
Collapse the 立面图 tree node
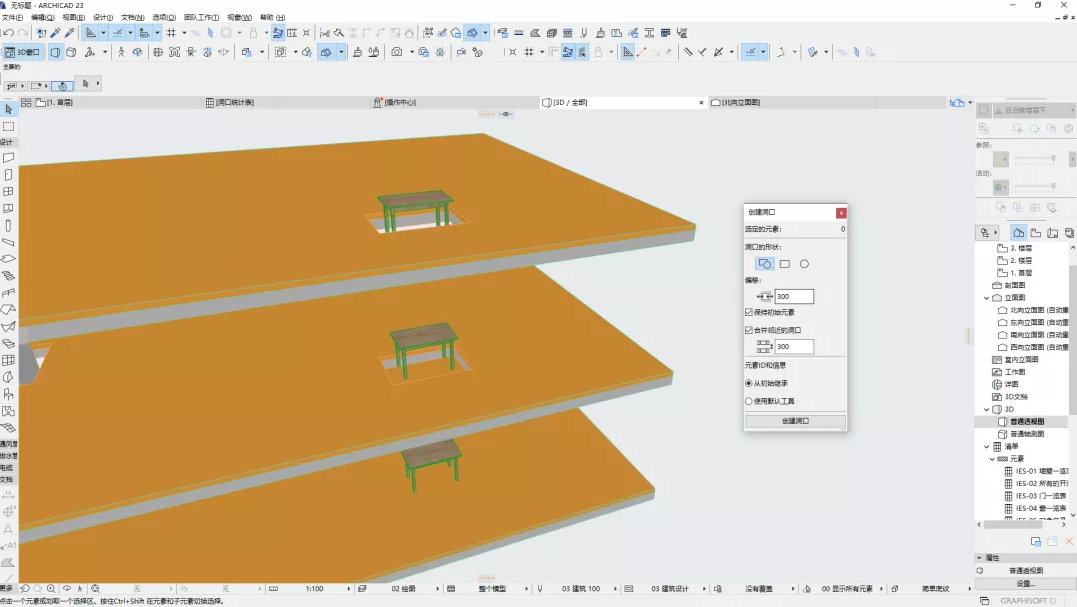point(986,297)
